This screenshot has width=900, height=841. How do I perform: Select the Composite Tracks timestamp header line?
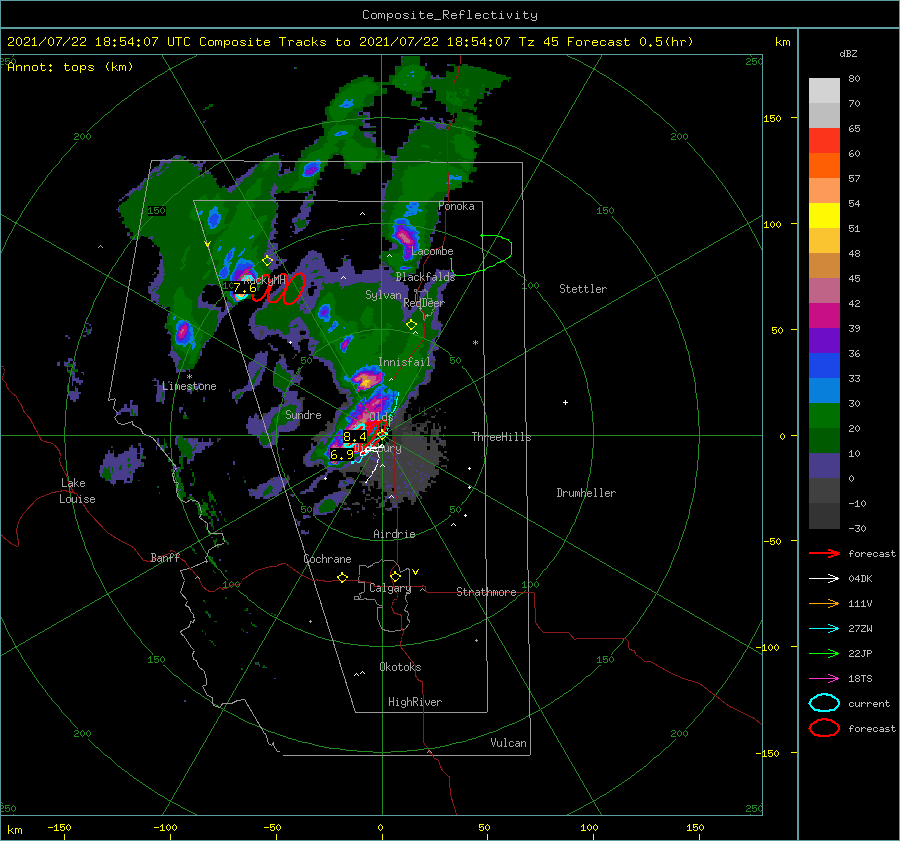pyautogui.click(x=350, y=42)
